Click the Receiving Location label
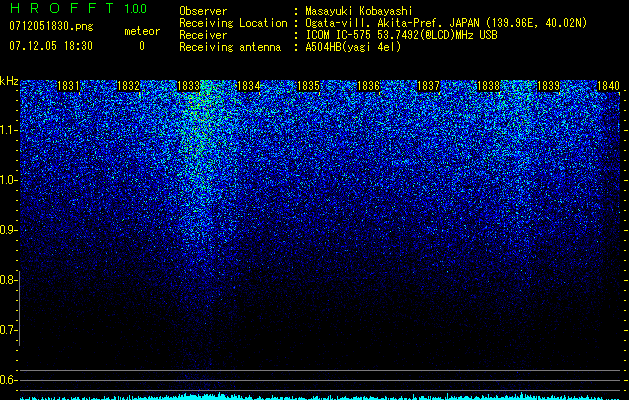This screenshot has width=629, height=400. [233, 23]
